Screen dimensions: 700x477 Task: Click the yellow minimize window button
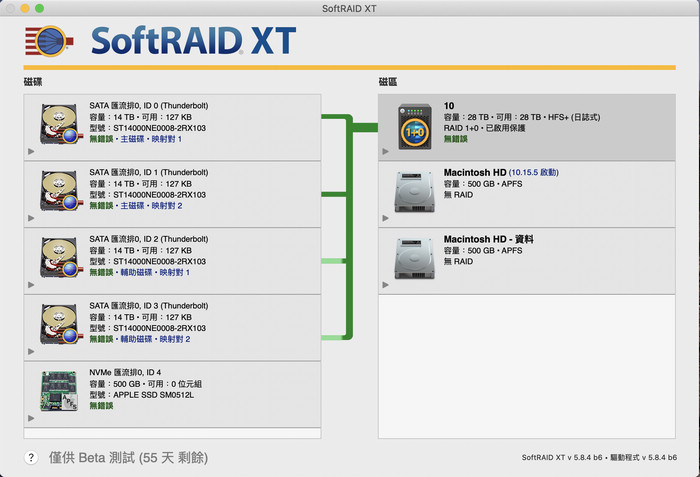pos(25,8)
